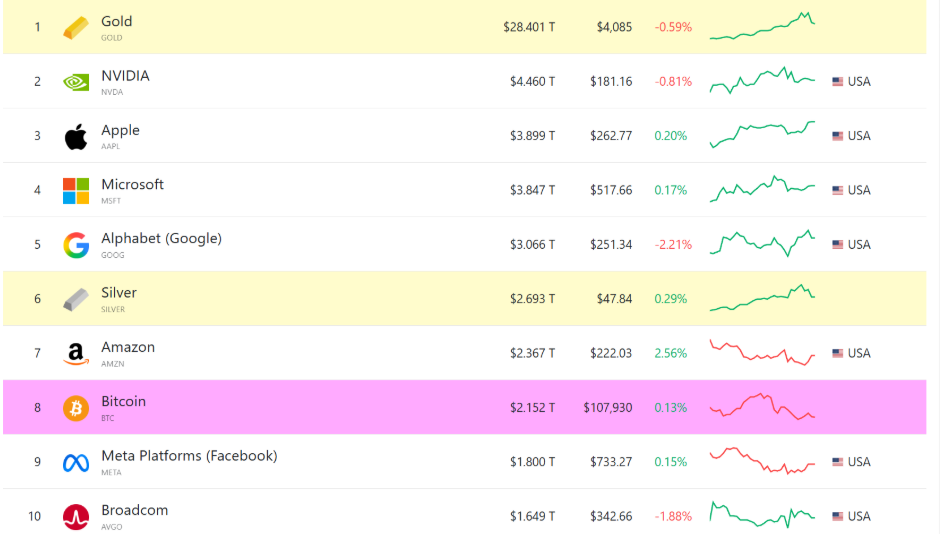The height and width of the screenshot is (534, 940).
Task: Click the Bitcoin logo icon
Action: [x=76, y=408]
